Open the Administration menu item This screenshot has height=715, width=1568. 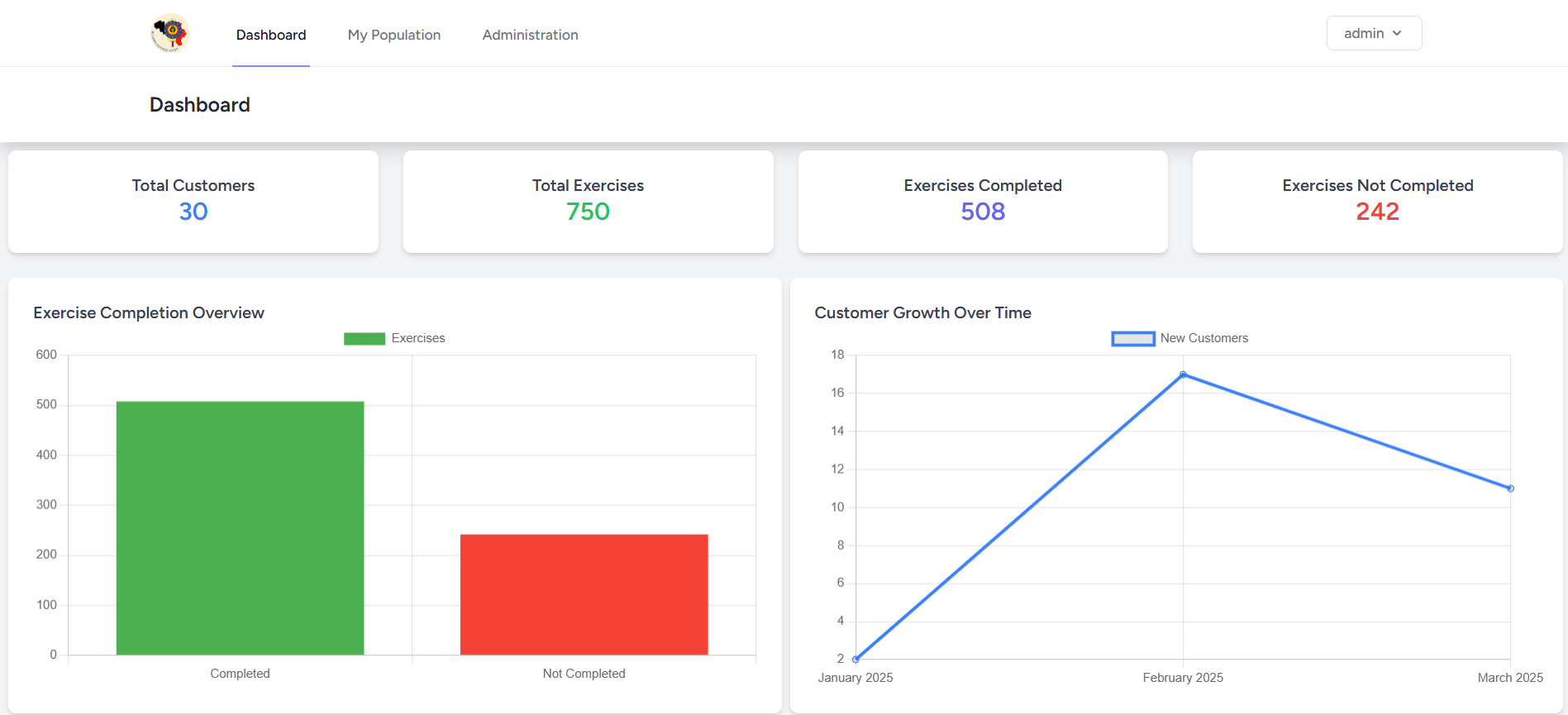(x=530, y=35)
